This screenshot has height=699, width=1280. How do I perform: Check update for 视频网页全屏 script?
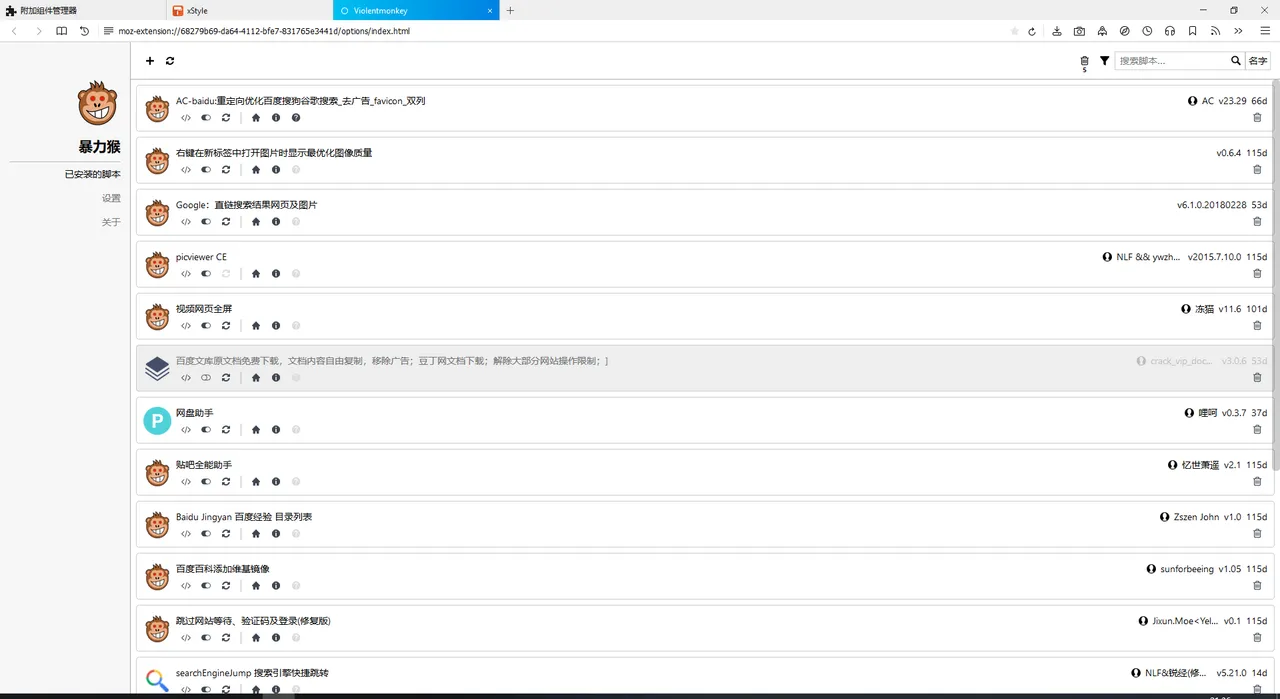click(226, 326)
